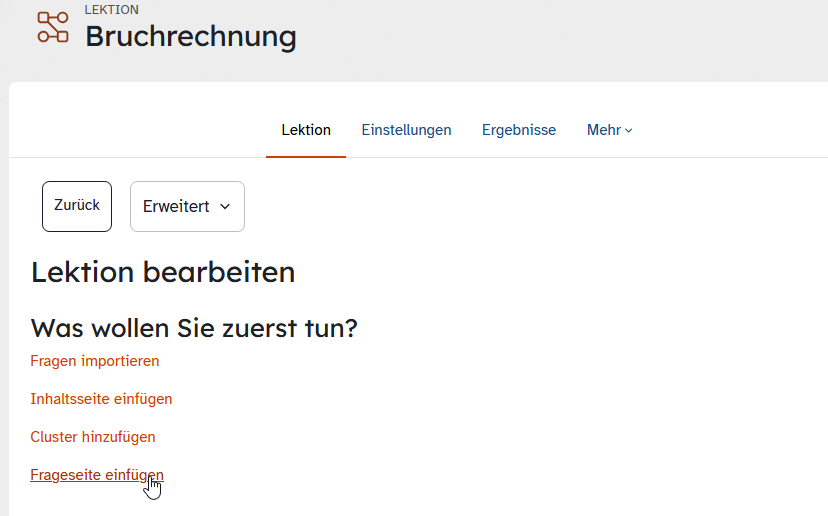
Task: Click the lesson activity icon beside Bruchrechnung
Action: click(53, 27)
